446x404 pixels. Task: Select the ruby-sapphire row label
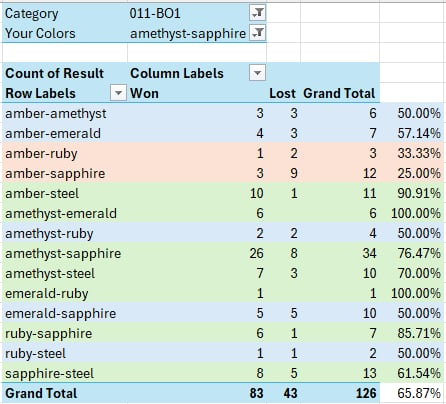(x=65, y=333)
